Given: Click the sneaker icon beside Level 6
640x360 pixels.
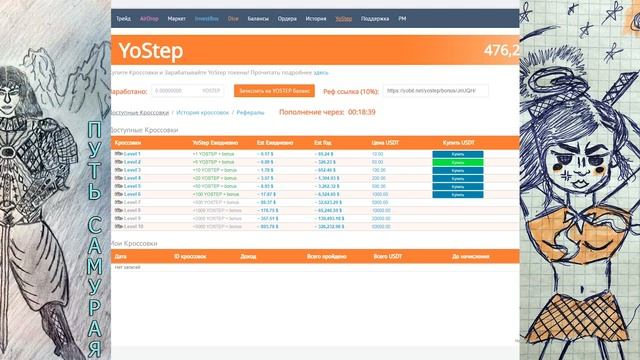Looking at the screenshot, I should (119, 194).
